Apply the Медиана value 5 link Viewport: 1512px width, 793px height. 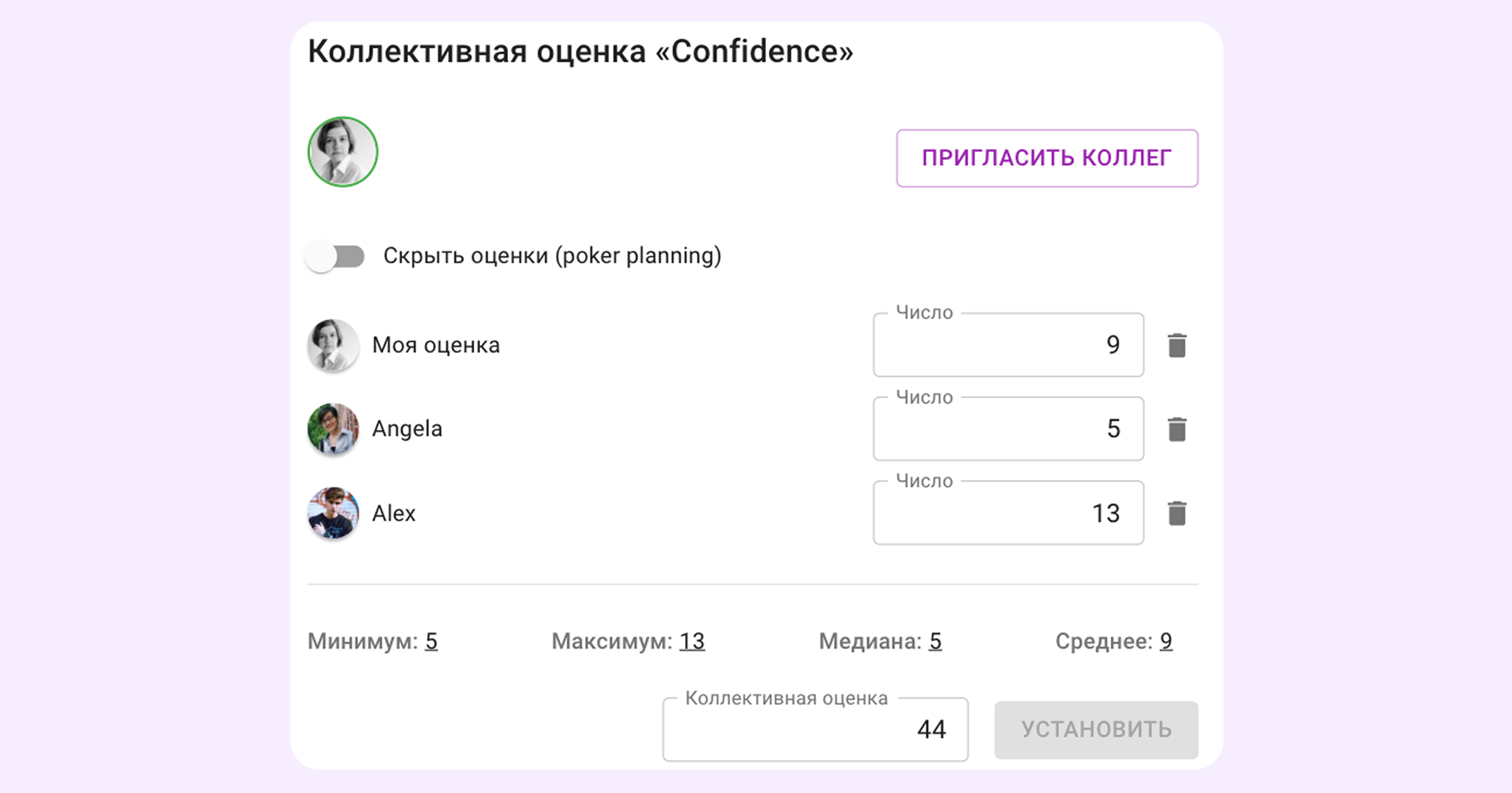(x=935, y=641)
